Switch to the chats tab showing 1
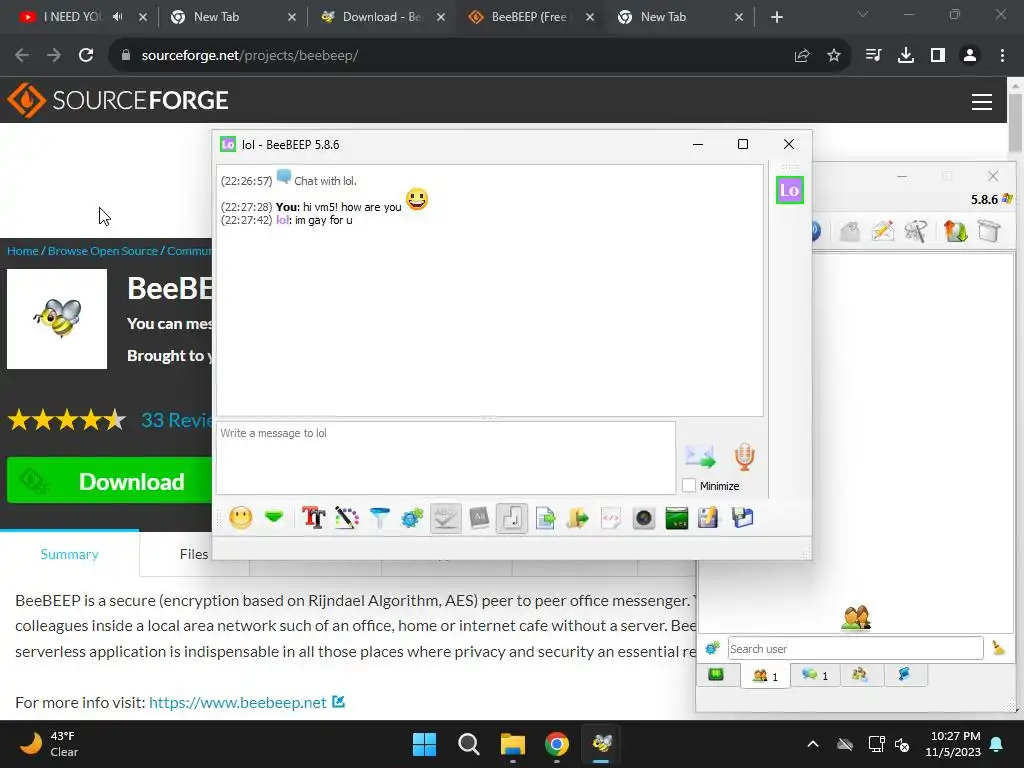Image resolution: width=1024 pixels, height=768 pixels. coord(815,675)
